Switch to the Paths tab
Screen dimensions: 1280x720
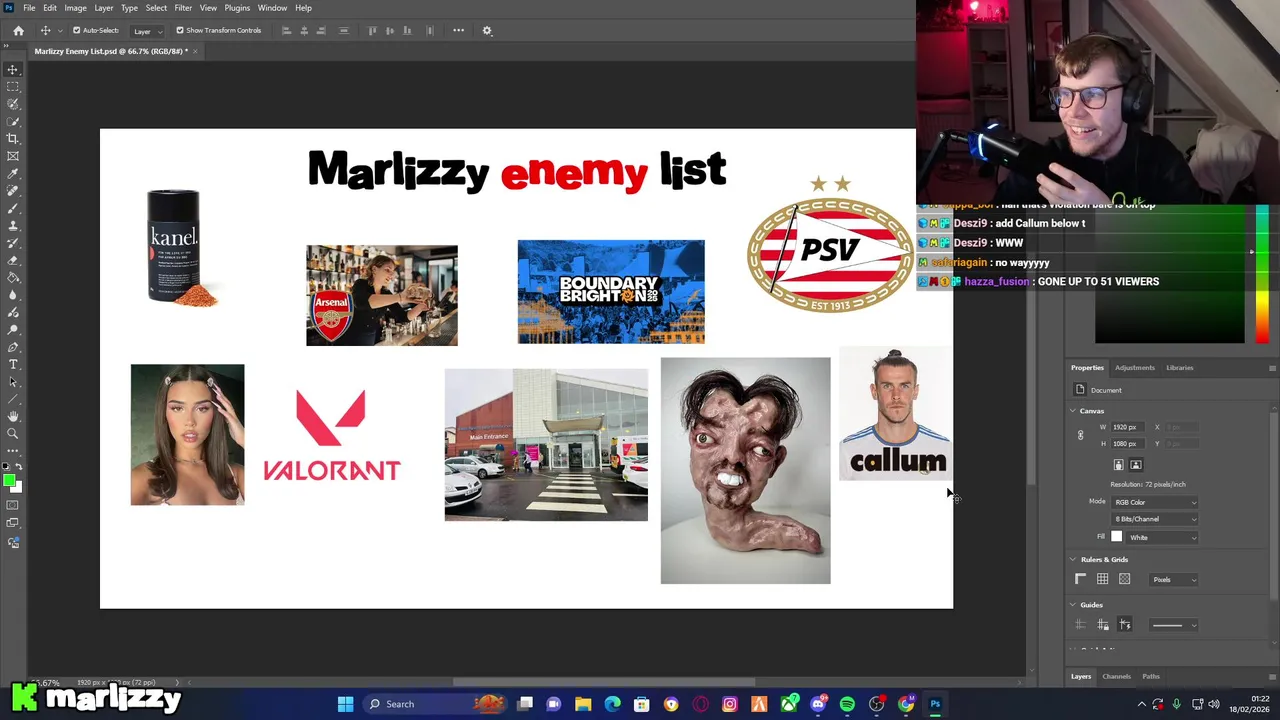point(1151,677)
